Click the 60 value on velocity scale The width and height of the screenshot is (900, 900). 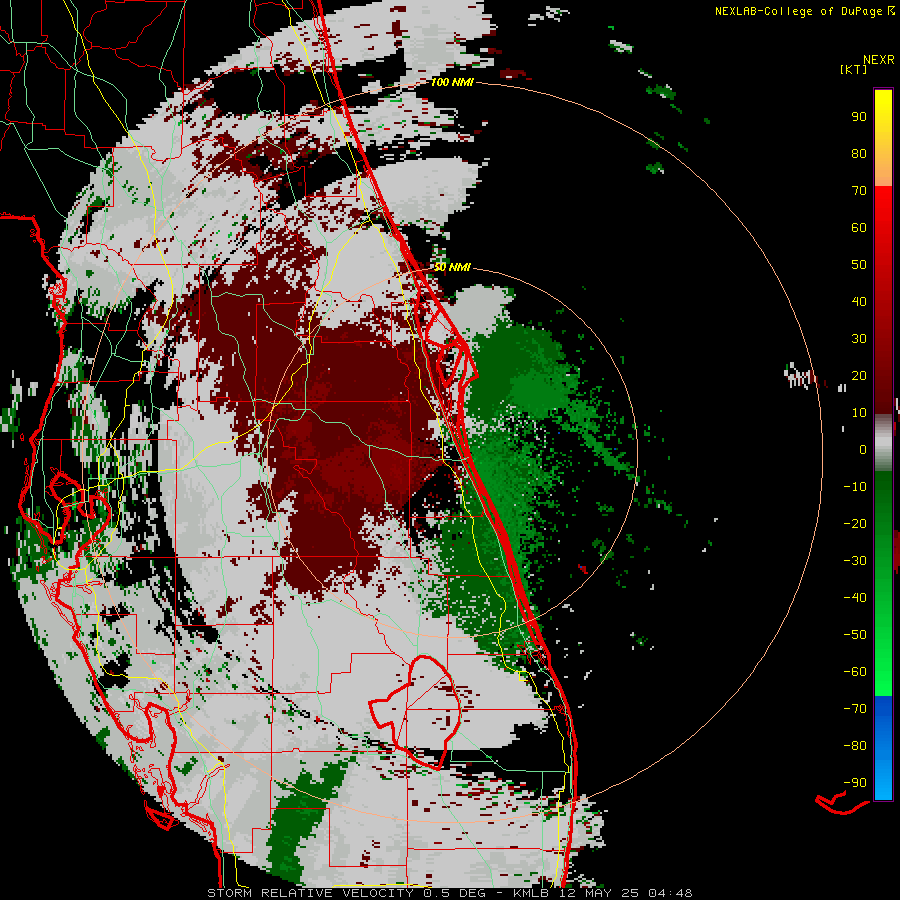[859, 227]
